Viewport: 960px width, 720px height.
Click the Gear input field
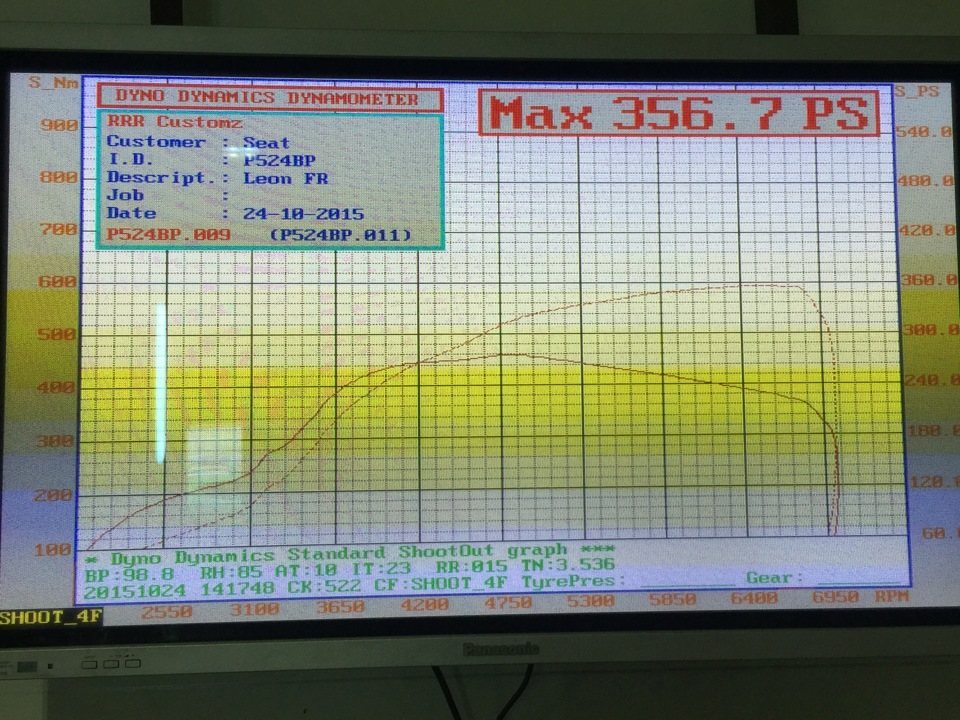(x=859, y=578)
